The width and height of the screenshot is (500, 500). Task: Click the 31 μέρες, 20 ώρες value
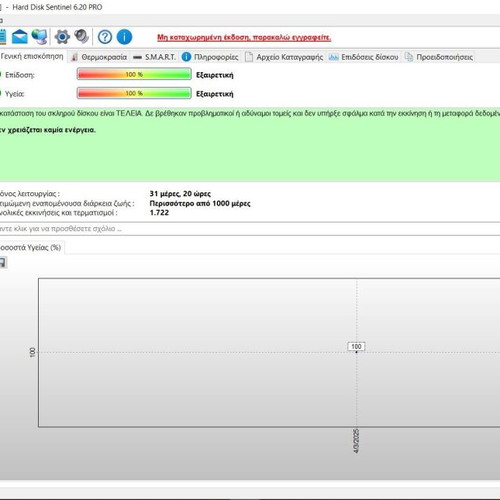tap(180, 194)
